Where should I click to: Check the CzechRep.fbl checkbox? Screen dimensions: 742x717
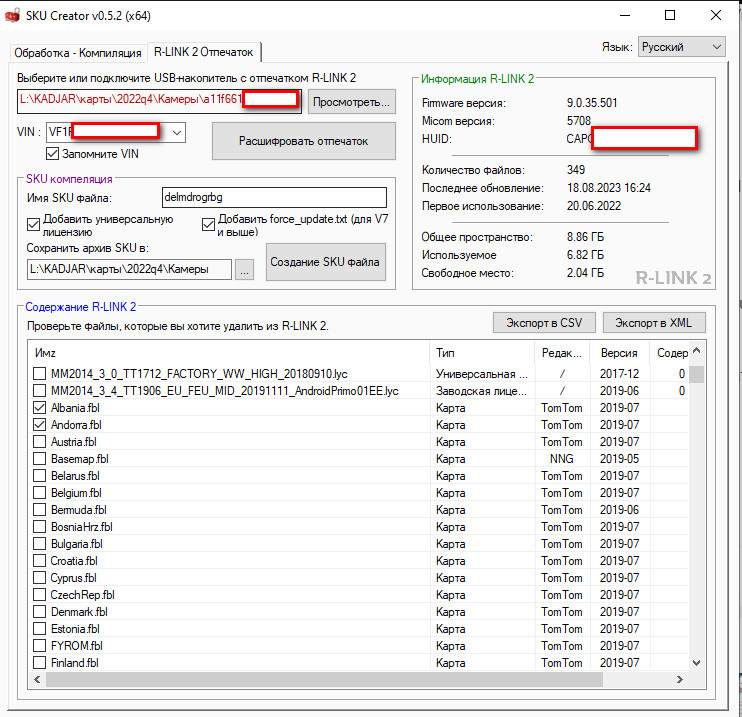point(40,595)
